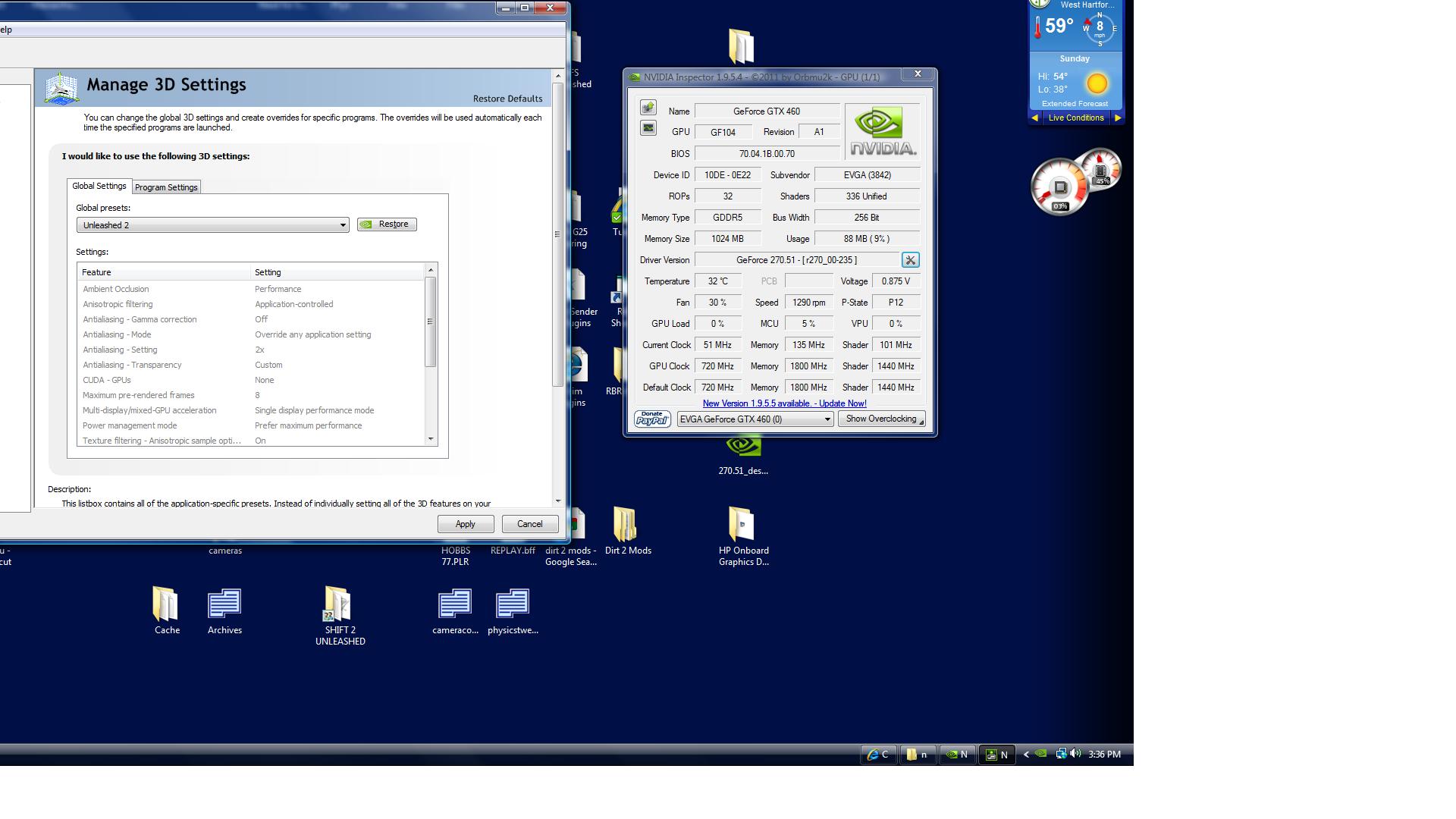Screen dimensions: 1456x819
Task: Click the NVIDIA logo in the Inspector window
Action: tap(882, 132)
